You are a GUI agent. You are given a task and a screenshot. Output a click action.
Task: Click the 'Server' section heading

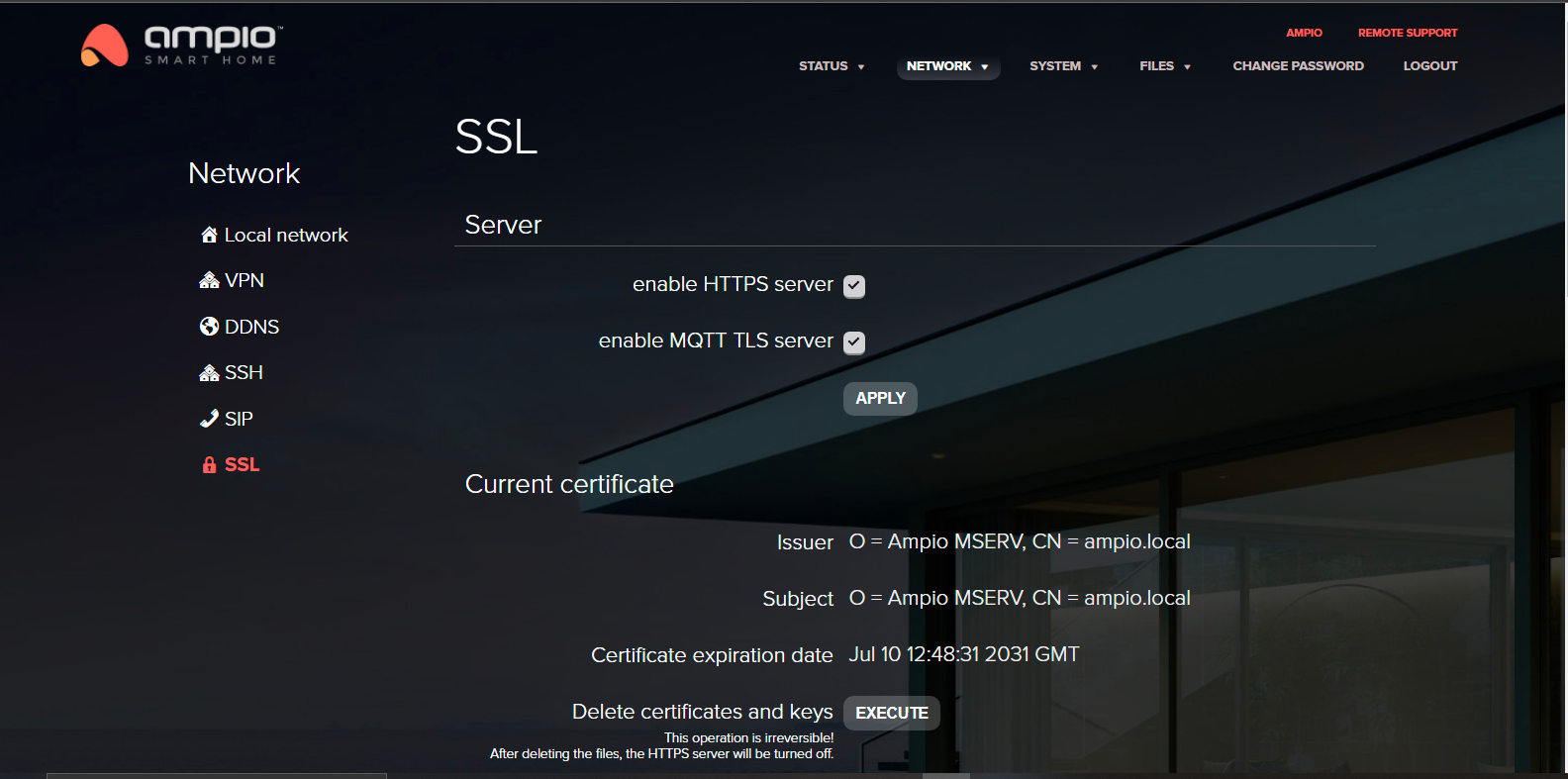(x=503, y=225)
